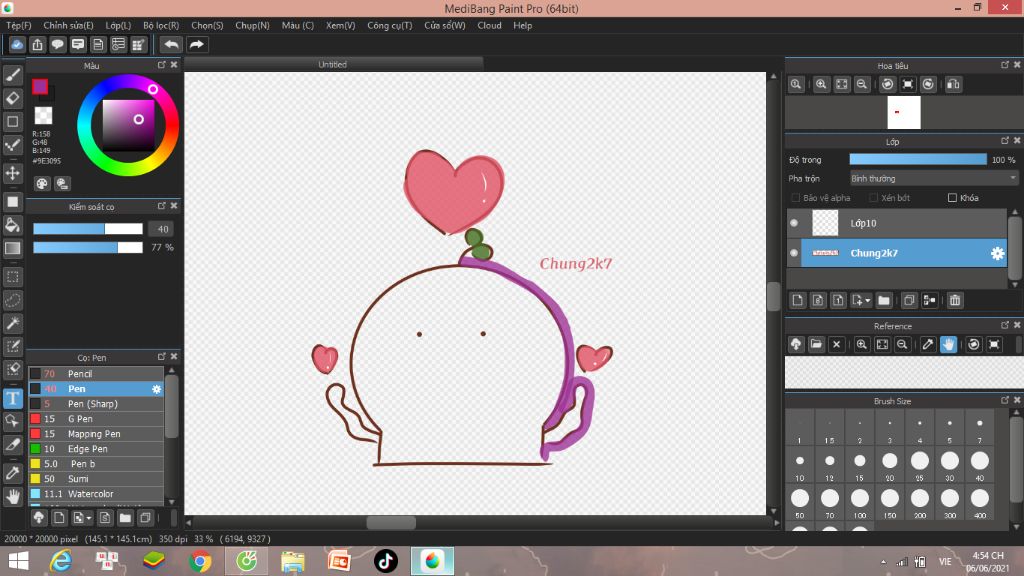Zoom out on the Navigator panel

(x=862, y=84)
